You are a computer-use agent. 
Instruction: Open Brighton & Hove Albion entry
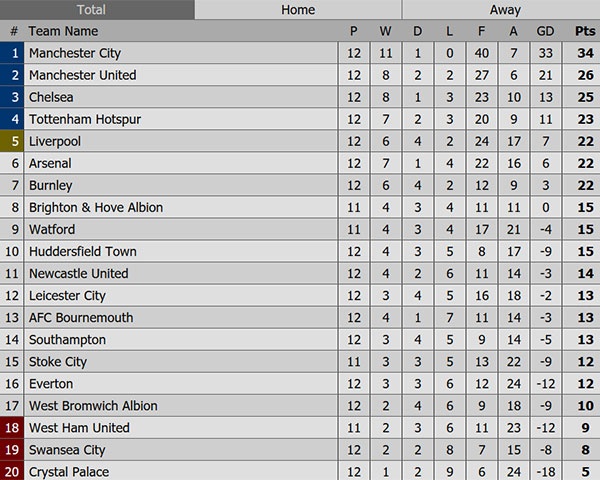coord(96,207)
